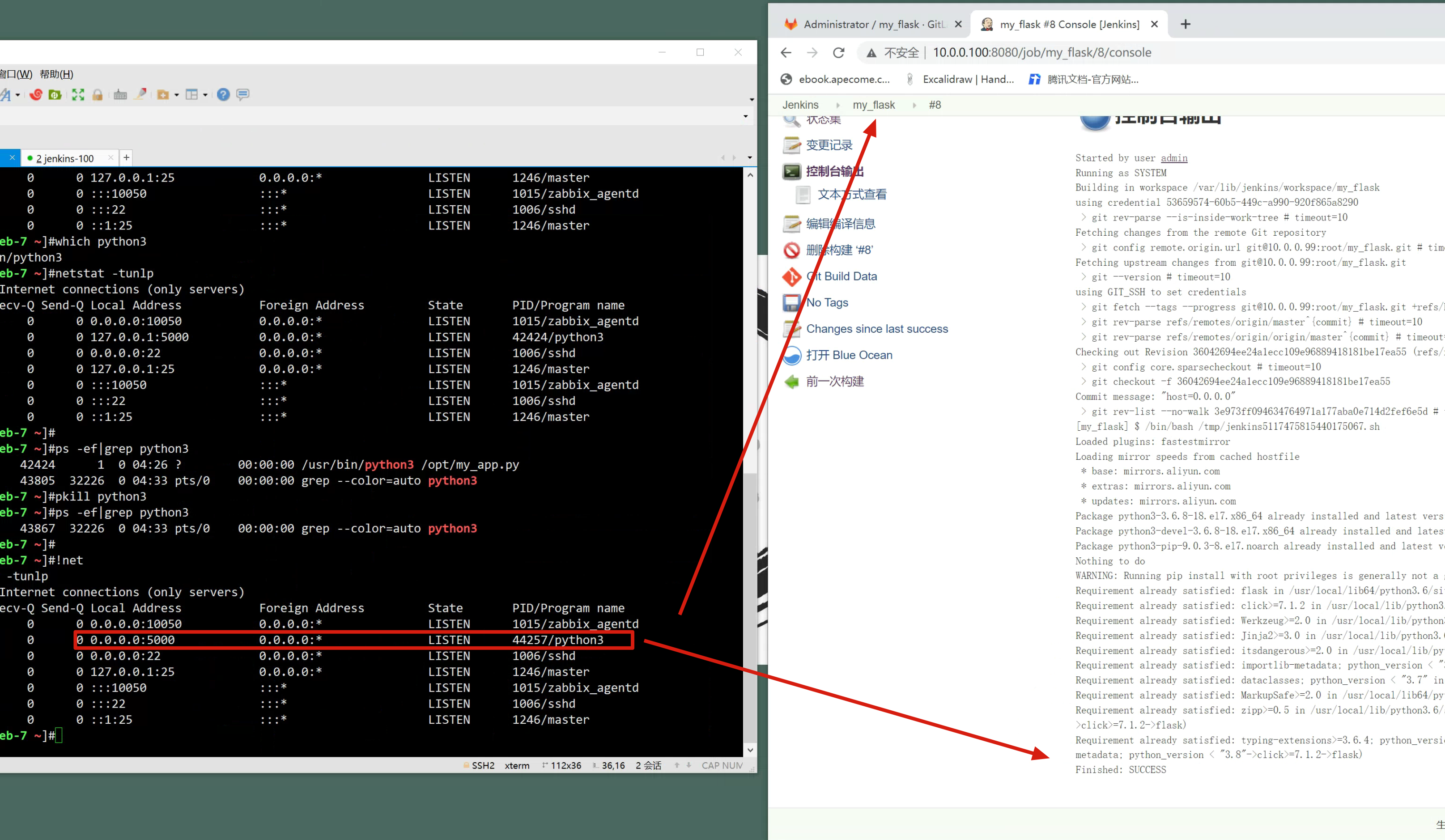Reload the Jenkins console page
Viewport: 1445px width, 840px height.
coord(838,53)
